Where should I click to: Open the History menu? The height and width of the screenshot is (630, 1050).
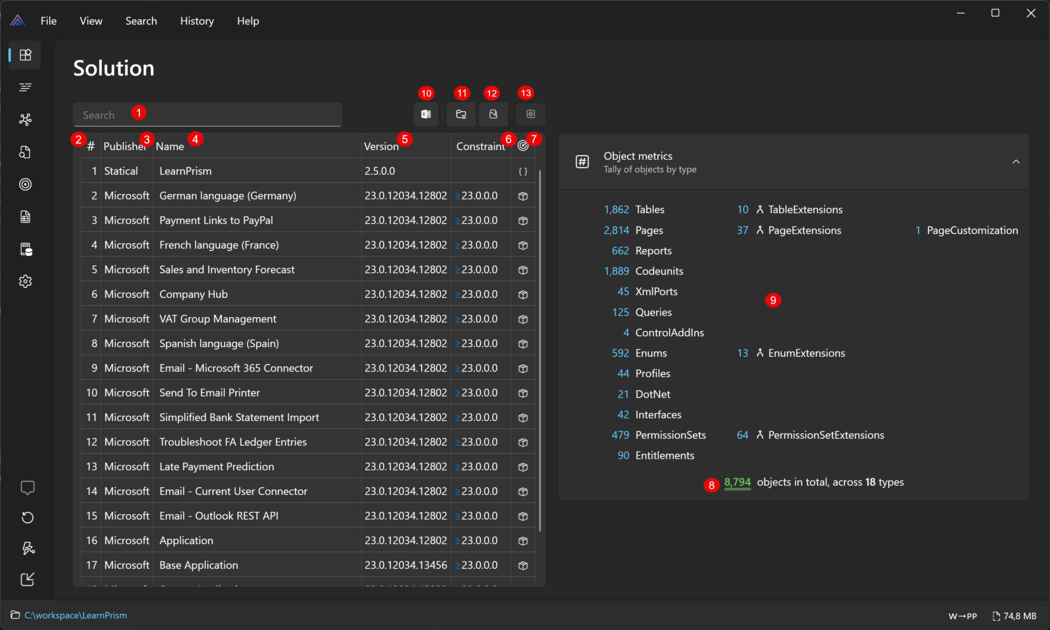197,21
